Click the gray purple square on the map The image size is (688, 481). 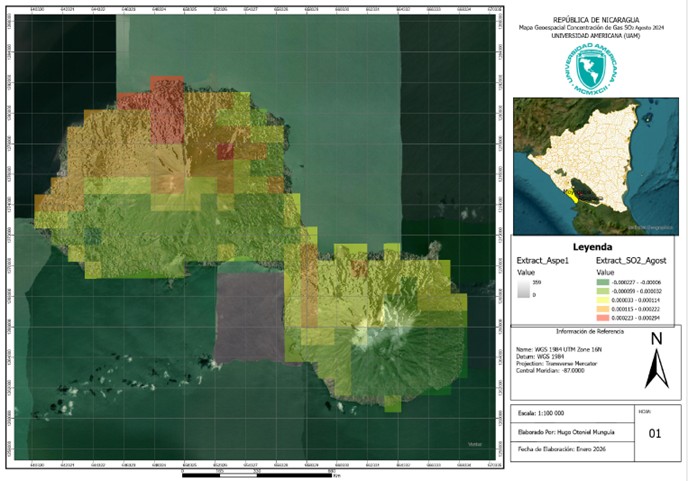(x=250, y=317)
